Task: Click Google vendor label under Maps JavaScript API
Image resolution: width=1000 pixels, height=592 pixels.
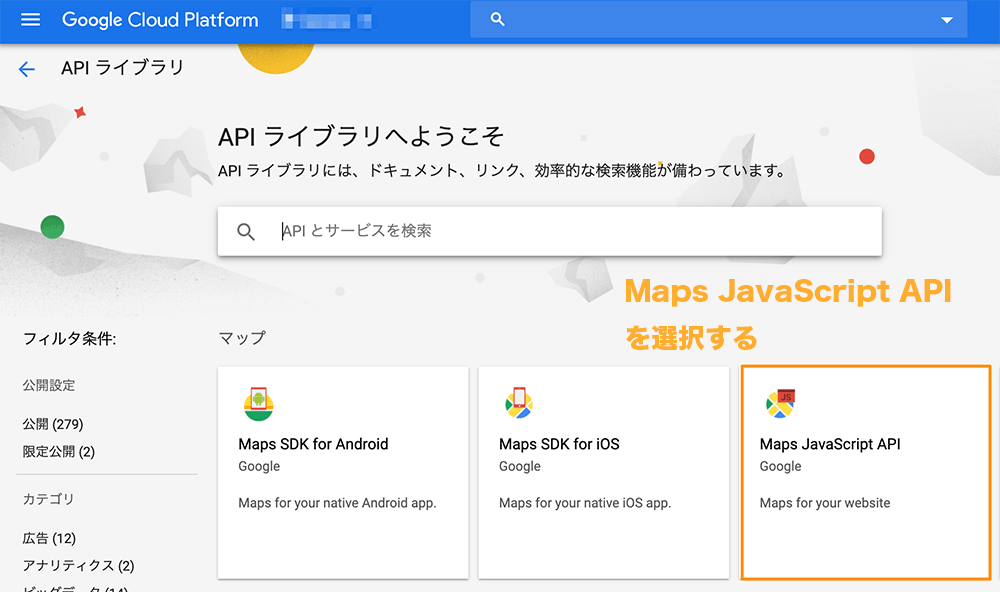Action: point(781,466)
